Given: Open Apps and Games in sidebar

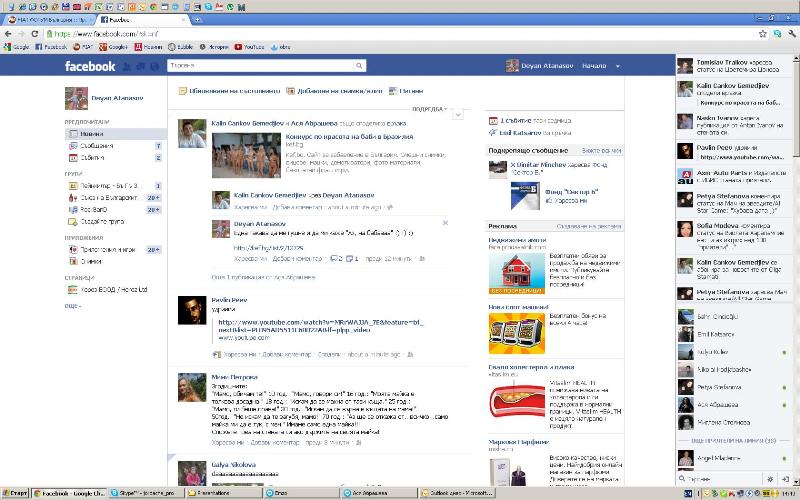Looking at the screenshot, I should click(115, 250).
